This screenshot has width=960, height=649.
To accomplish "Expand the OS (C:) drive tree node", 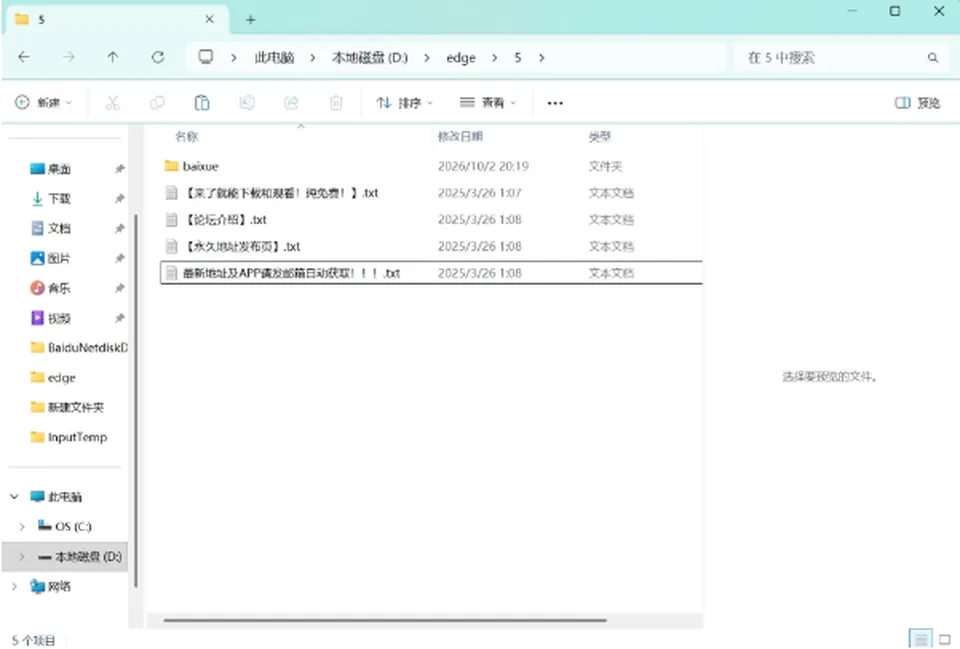I will 22,527.
